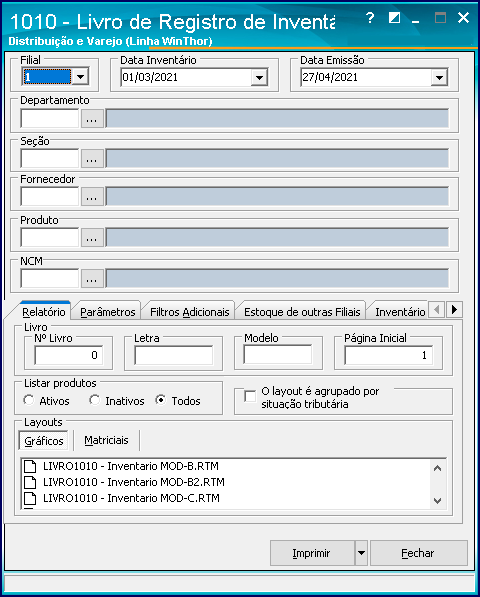Viewport: 480px width, 597px height.
Task: Click the NCM code input field
Action: coord(50,279)
